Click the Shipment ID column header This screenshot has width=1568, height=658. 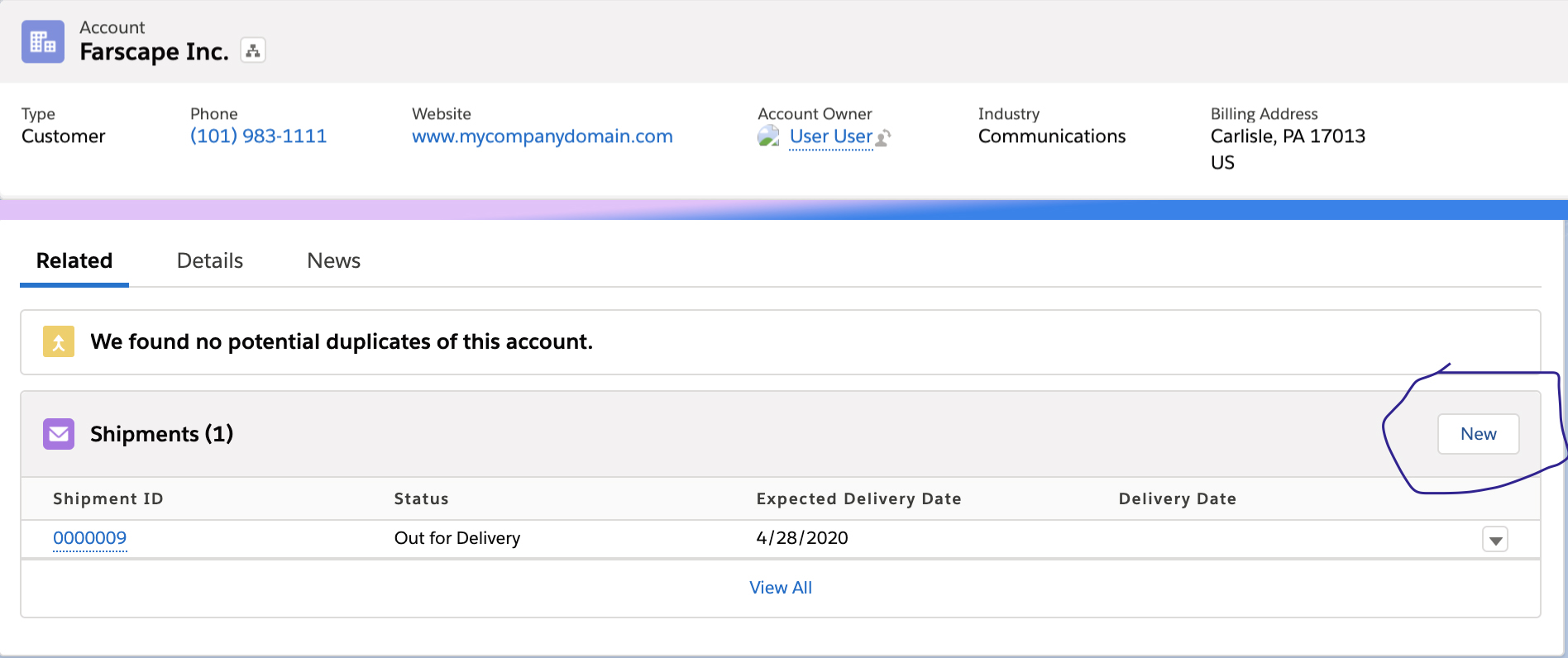[x=108, y=499]
